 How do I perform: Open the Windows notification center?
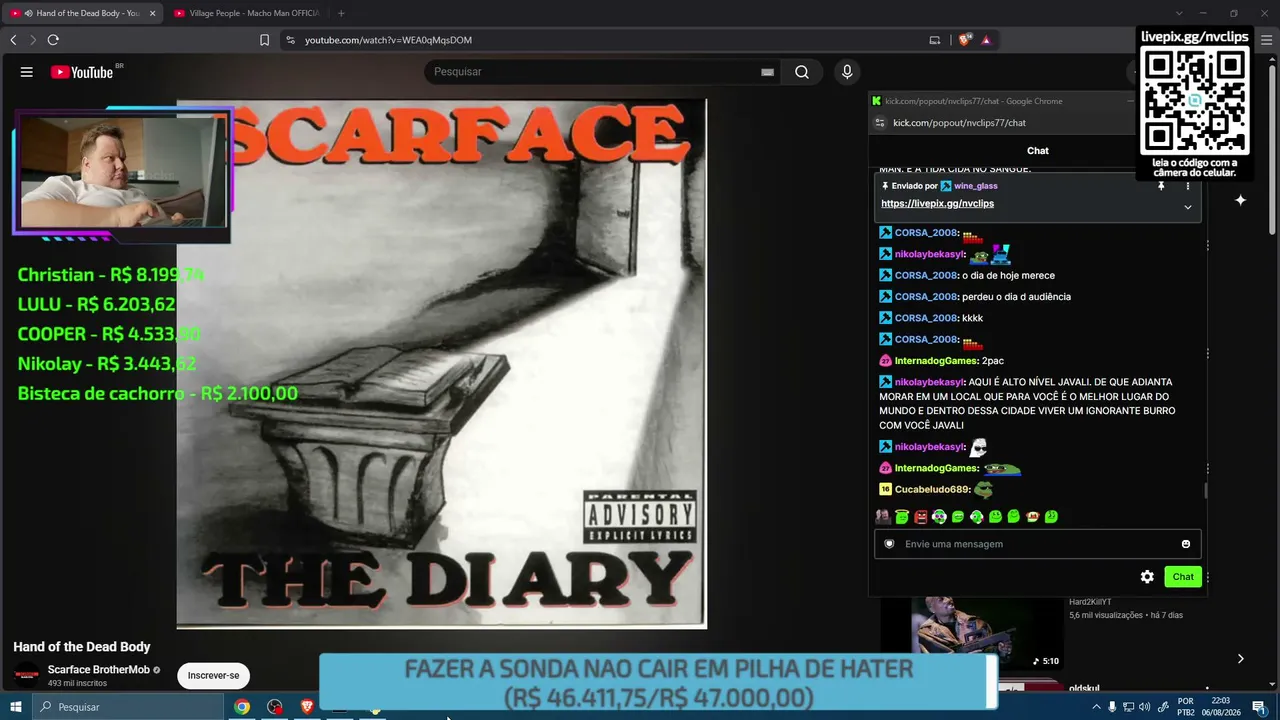(1259, 707)
